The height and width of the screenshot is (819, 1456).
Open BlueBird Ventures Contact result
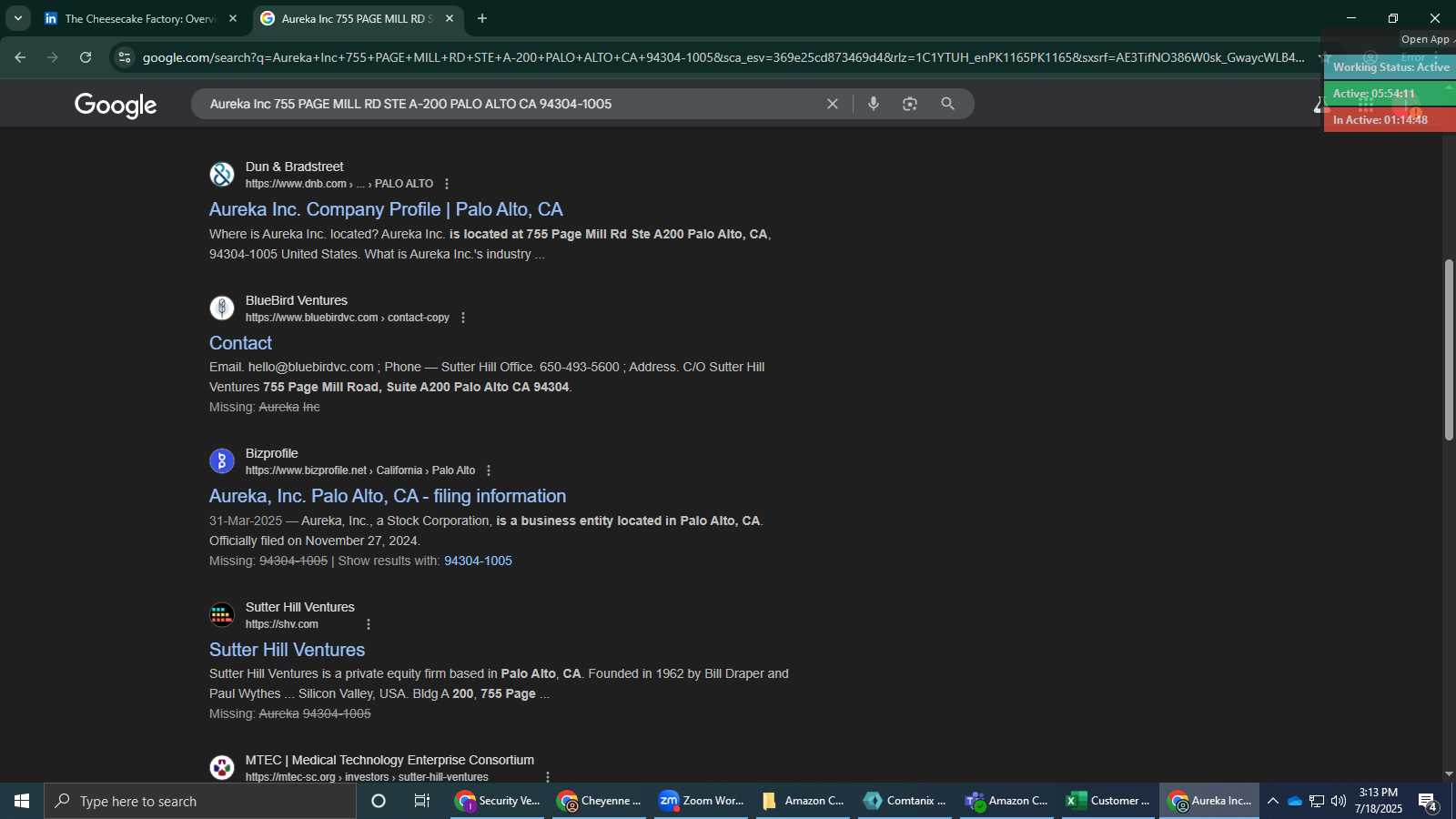[240, 343]
